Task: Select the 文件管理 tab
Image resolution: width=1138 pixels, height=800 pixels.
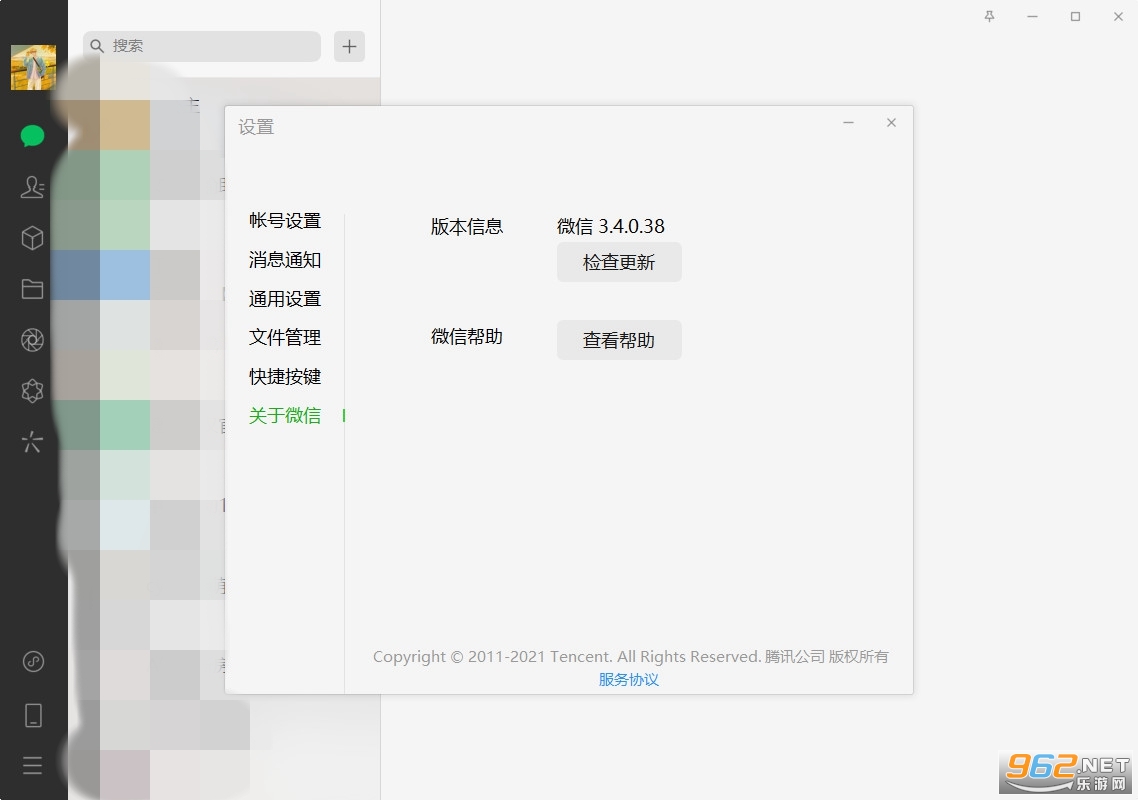Action: 284,338
